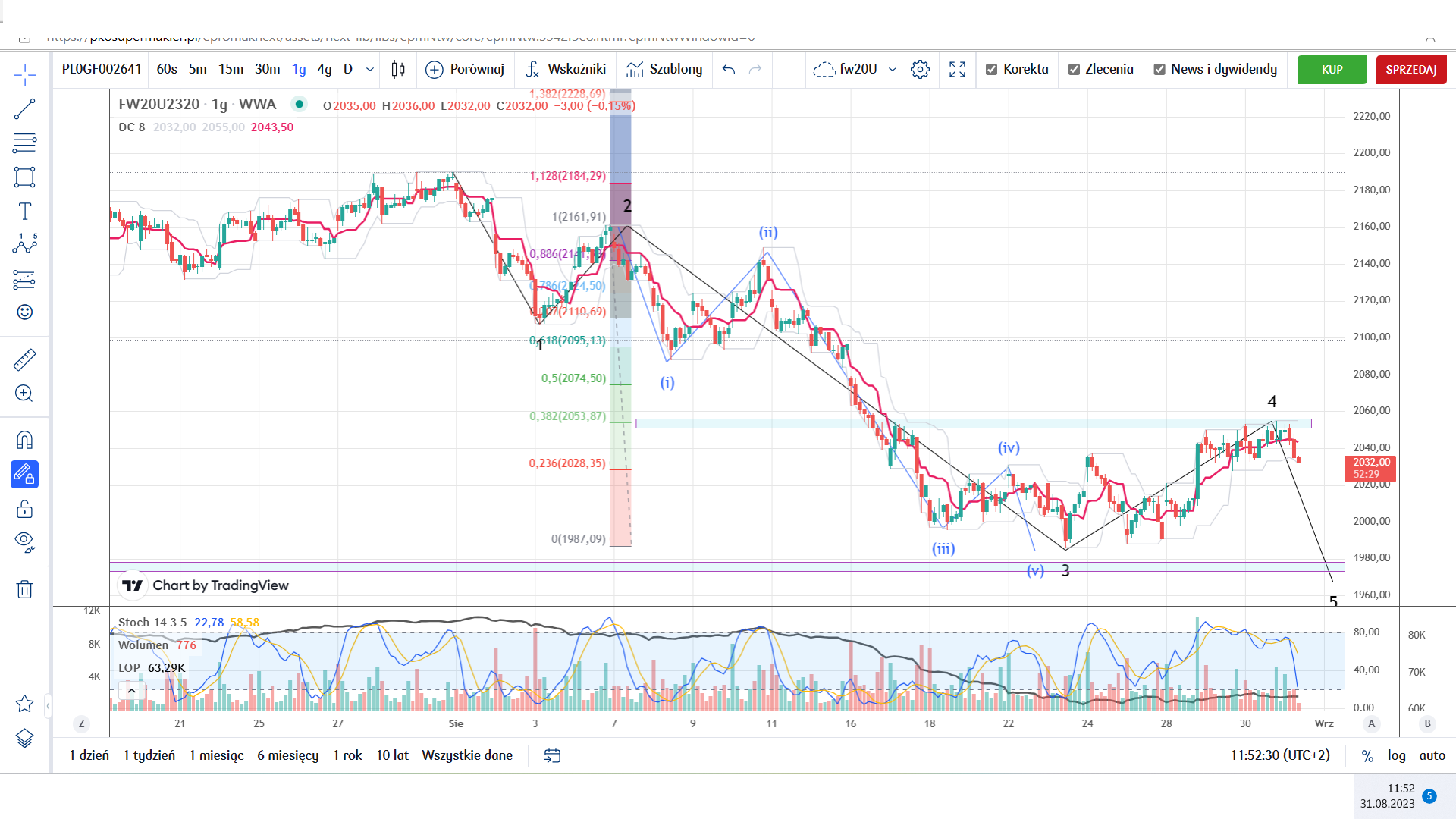The height and width of the screenshot is (819, 1456).
Task: Click the B scale button
Action: [x=1427, y=723]
